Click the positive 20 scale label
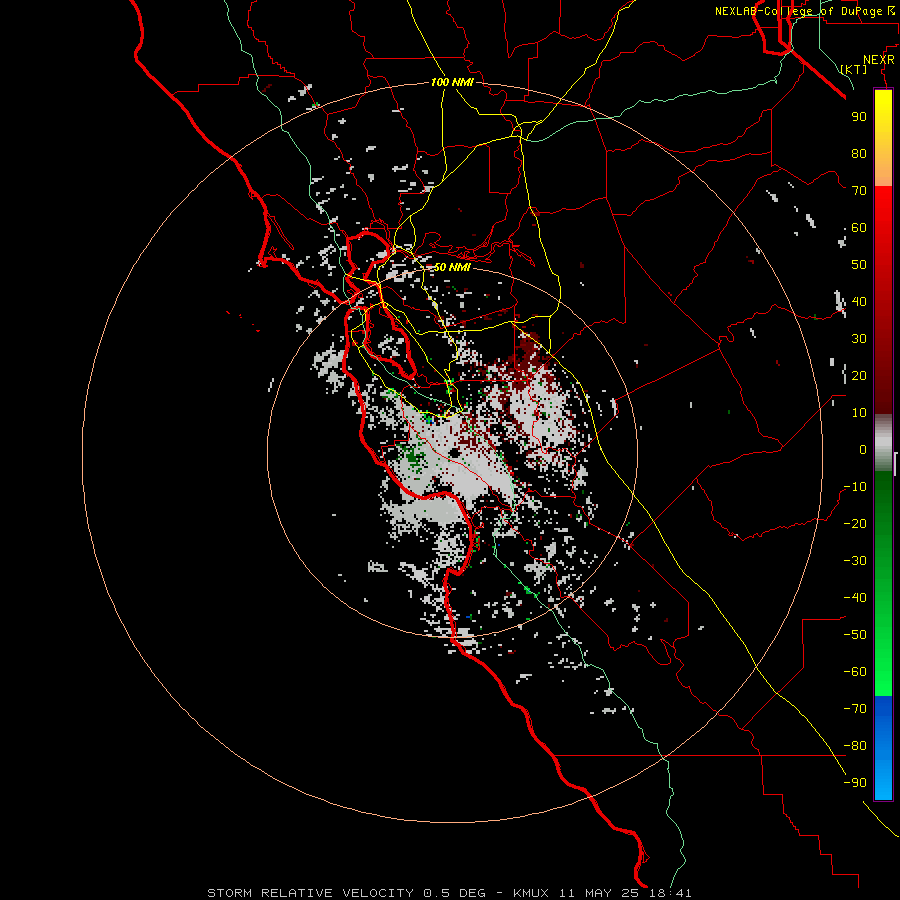The height and width of the screenshot is (900, 900). [859, 375]
